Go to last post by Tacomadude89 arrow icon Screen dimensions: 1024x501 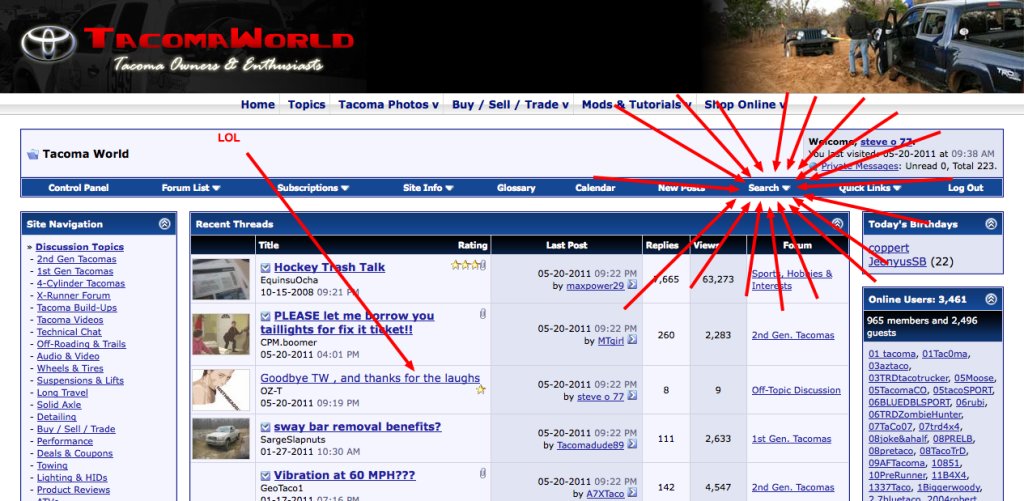[x=632, y=445]
